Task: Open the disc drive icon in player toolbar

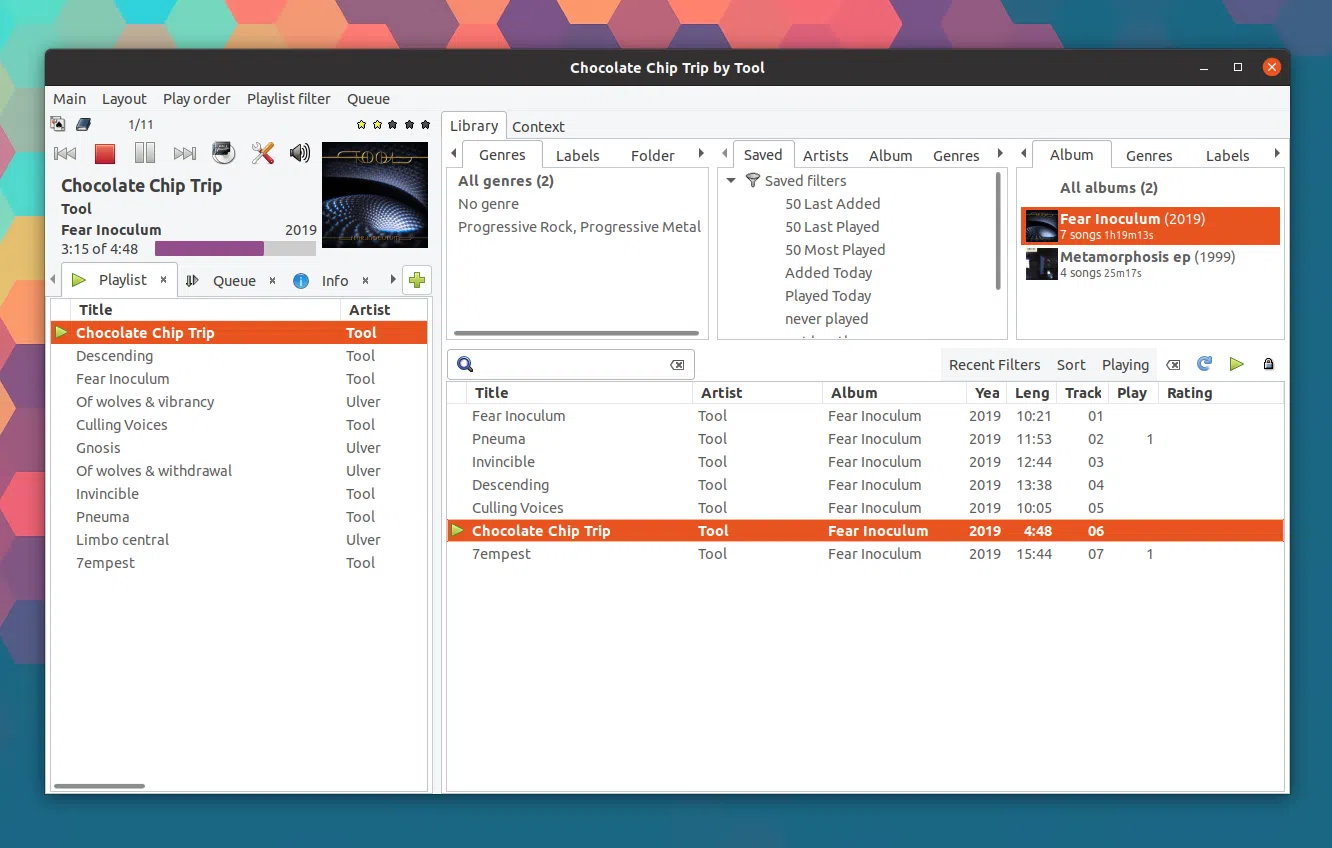Action: [224, 153]
